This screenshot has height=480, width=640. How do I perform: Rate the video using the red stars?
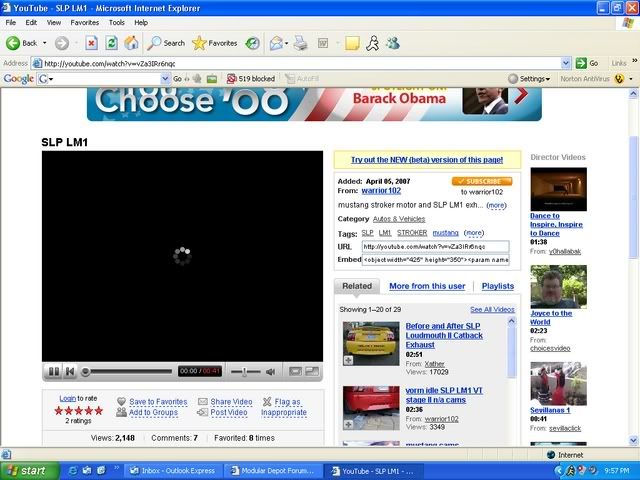78,411
